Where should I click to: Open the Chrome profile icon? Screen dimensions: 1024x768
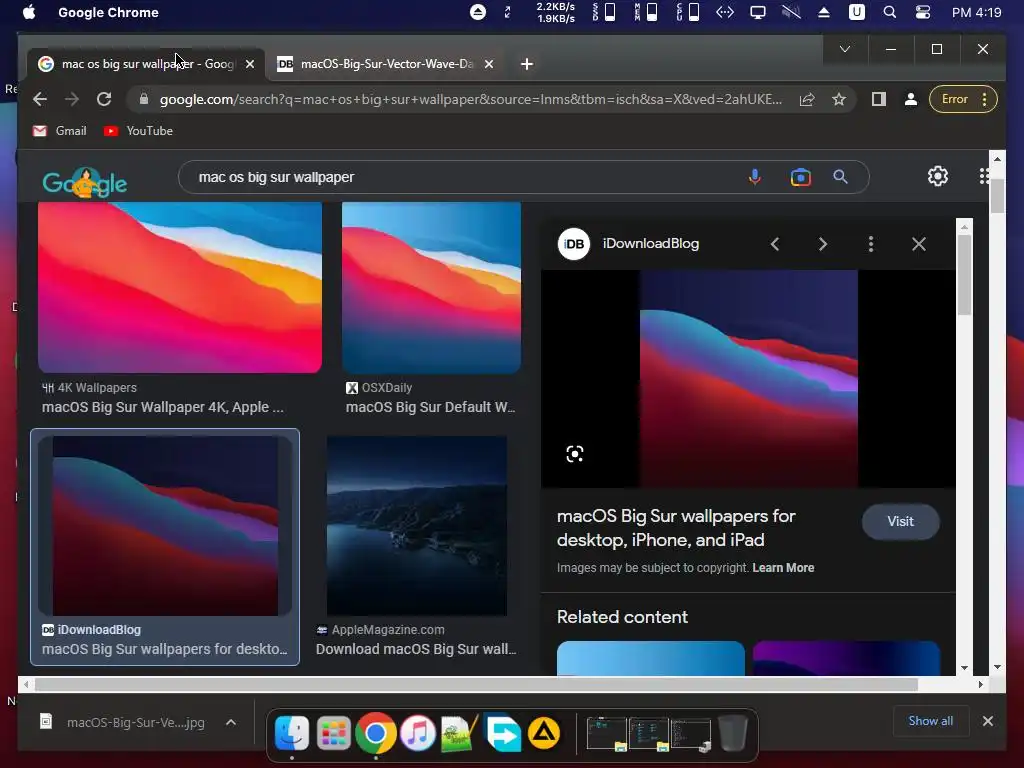coord(910,99)
